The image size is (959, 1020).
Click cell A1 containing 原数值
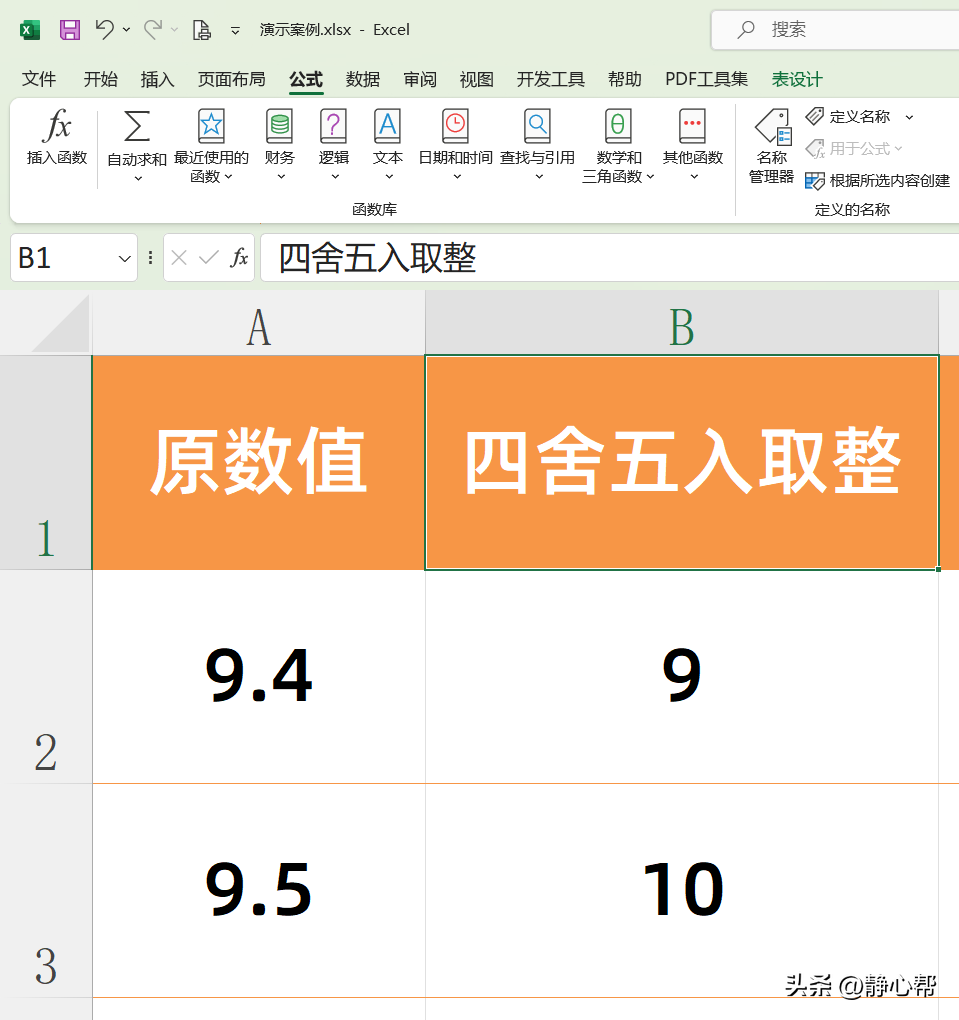point(259,463)
